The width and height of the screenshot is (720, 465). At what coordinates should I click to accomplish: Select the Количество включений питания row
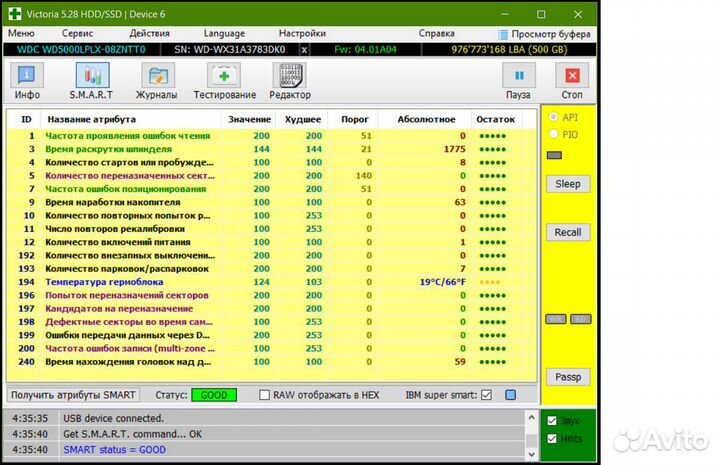click(271, 242)
